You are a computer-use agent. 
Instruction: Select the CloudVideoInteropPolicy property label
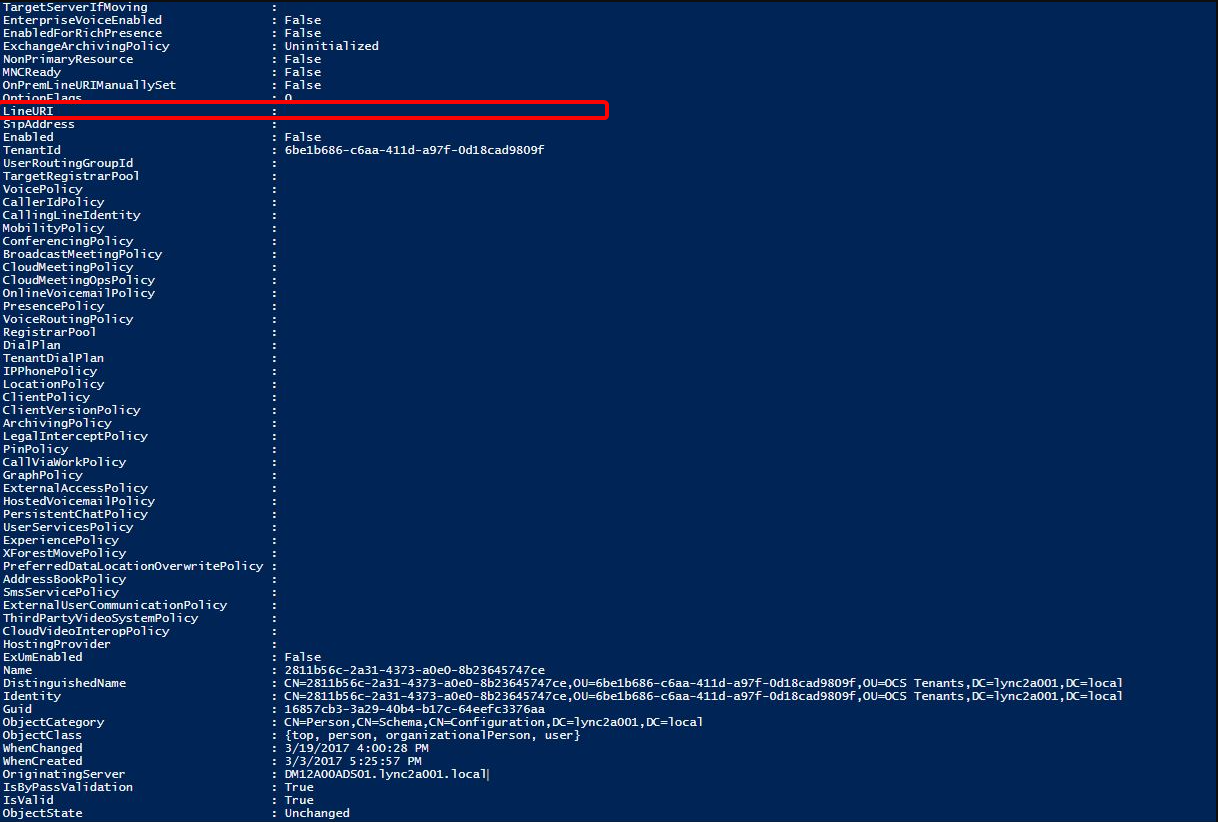pyautogui.click(x=88, y=631)
